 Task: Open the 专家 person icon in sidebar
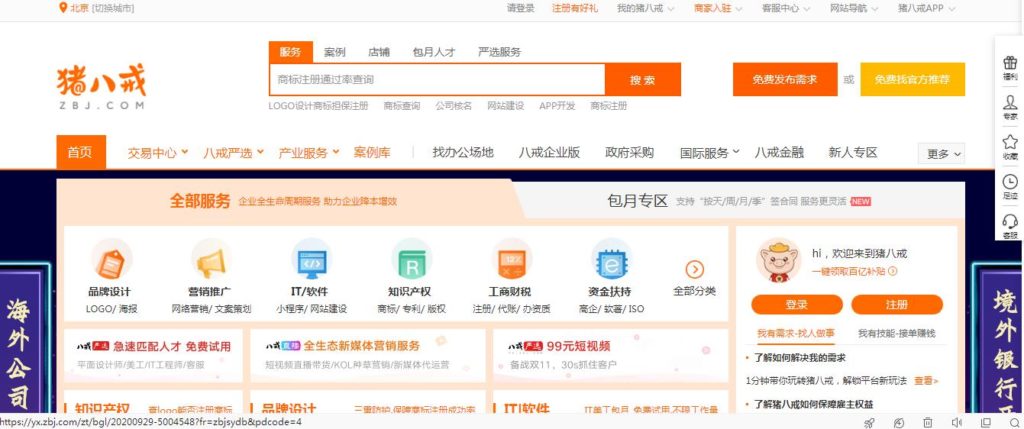pyautogui.click(x=1010, y=103)
